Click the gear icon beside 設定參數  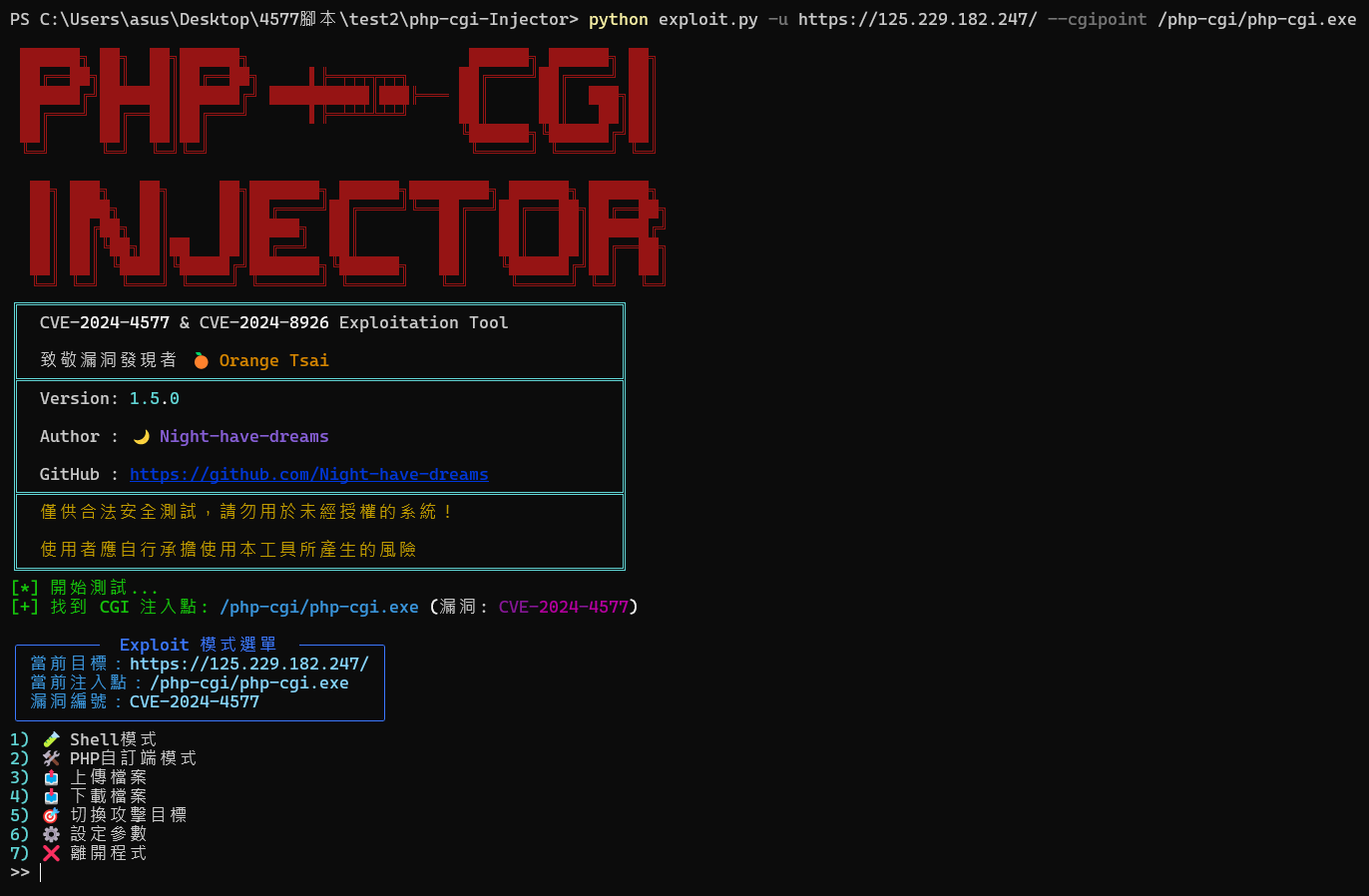[51, 834]
